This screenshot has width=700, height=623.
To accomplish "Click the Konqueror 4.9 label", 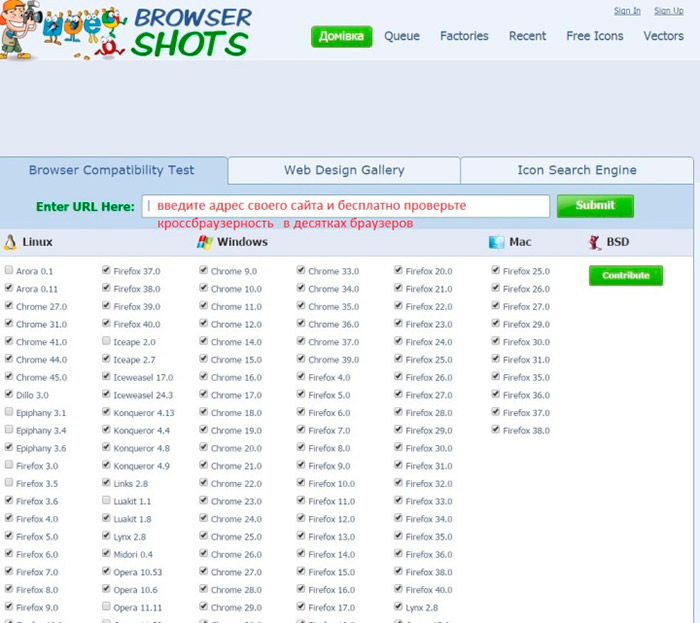I will pyautogui.click(x=142, y=466).
